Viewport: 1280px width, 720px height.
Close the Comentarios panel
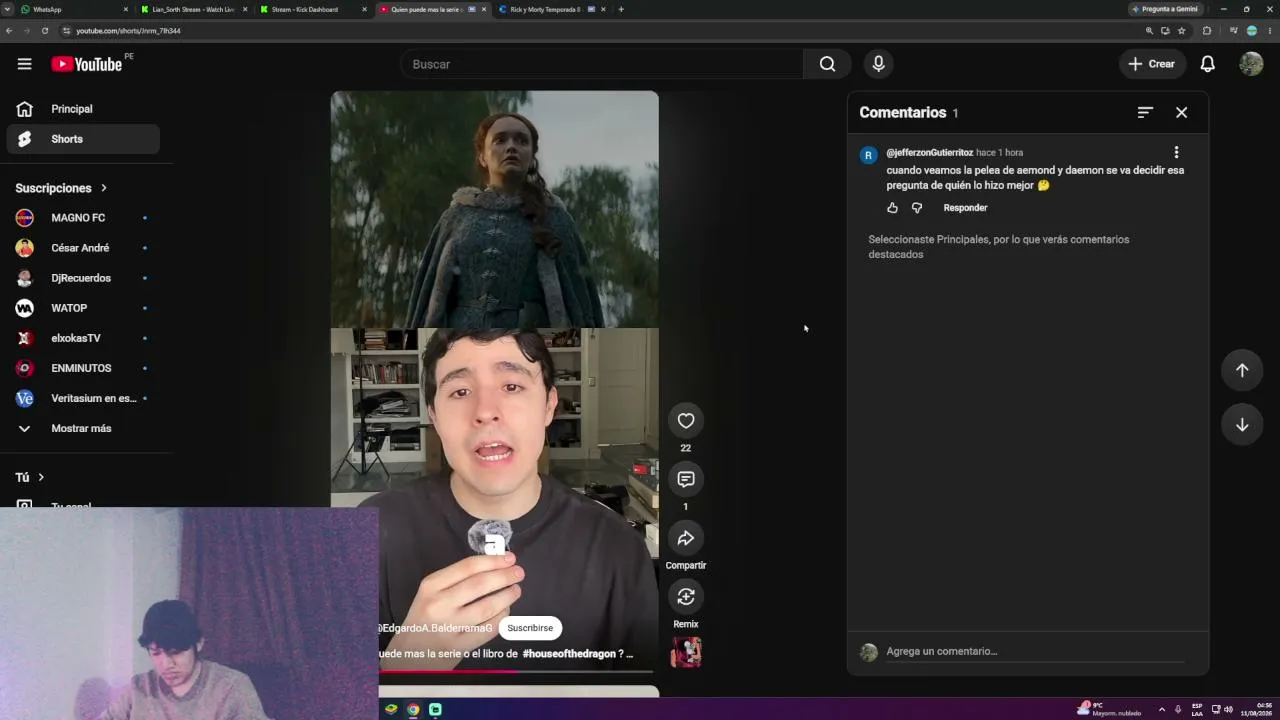1181,113
